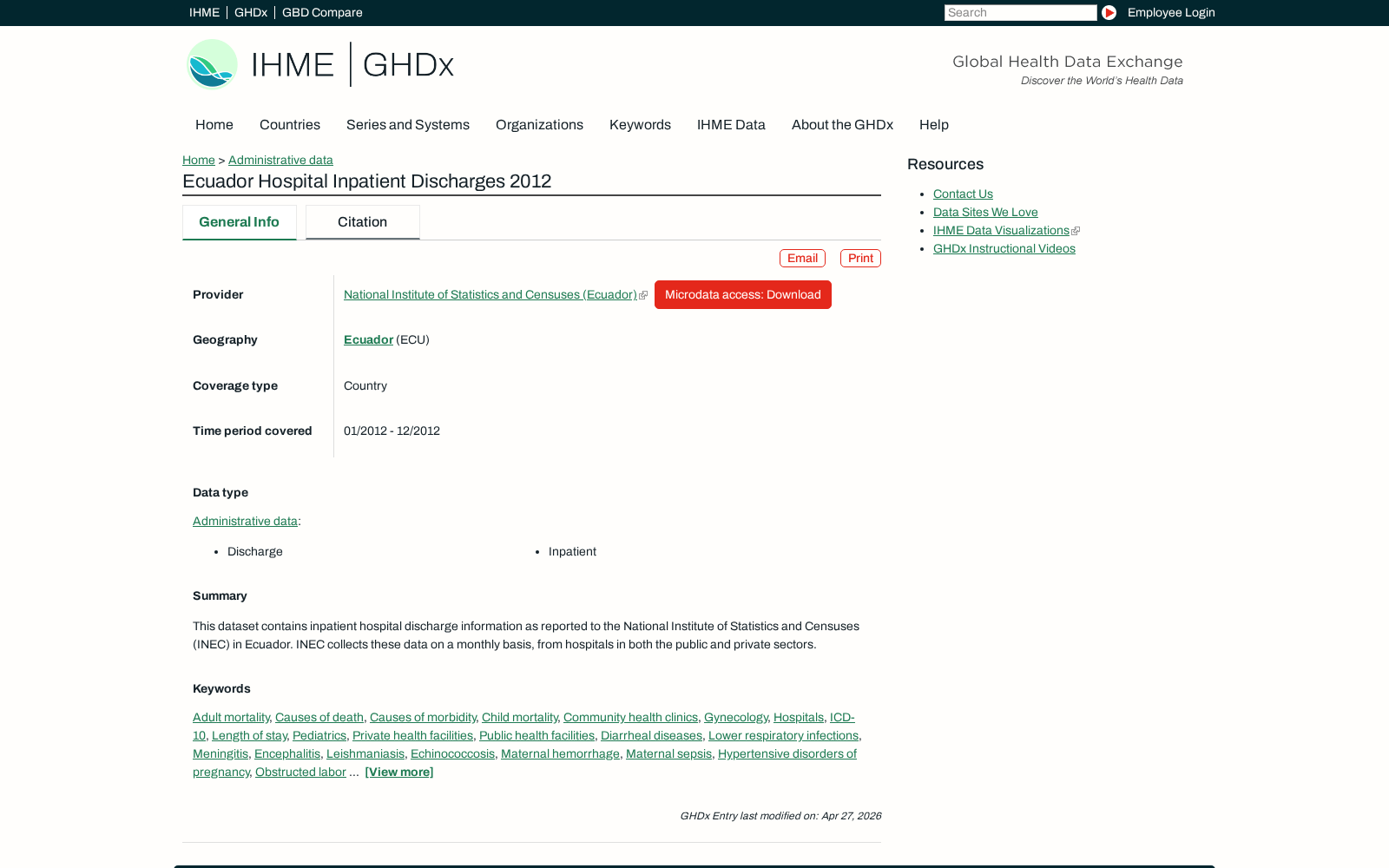The image size is (1389, 868).
Task: Click the Adult mortality keyword
Action: pyautogui.click(x=231, y=718)
